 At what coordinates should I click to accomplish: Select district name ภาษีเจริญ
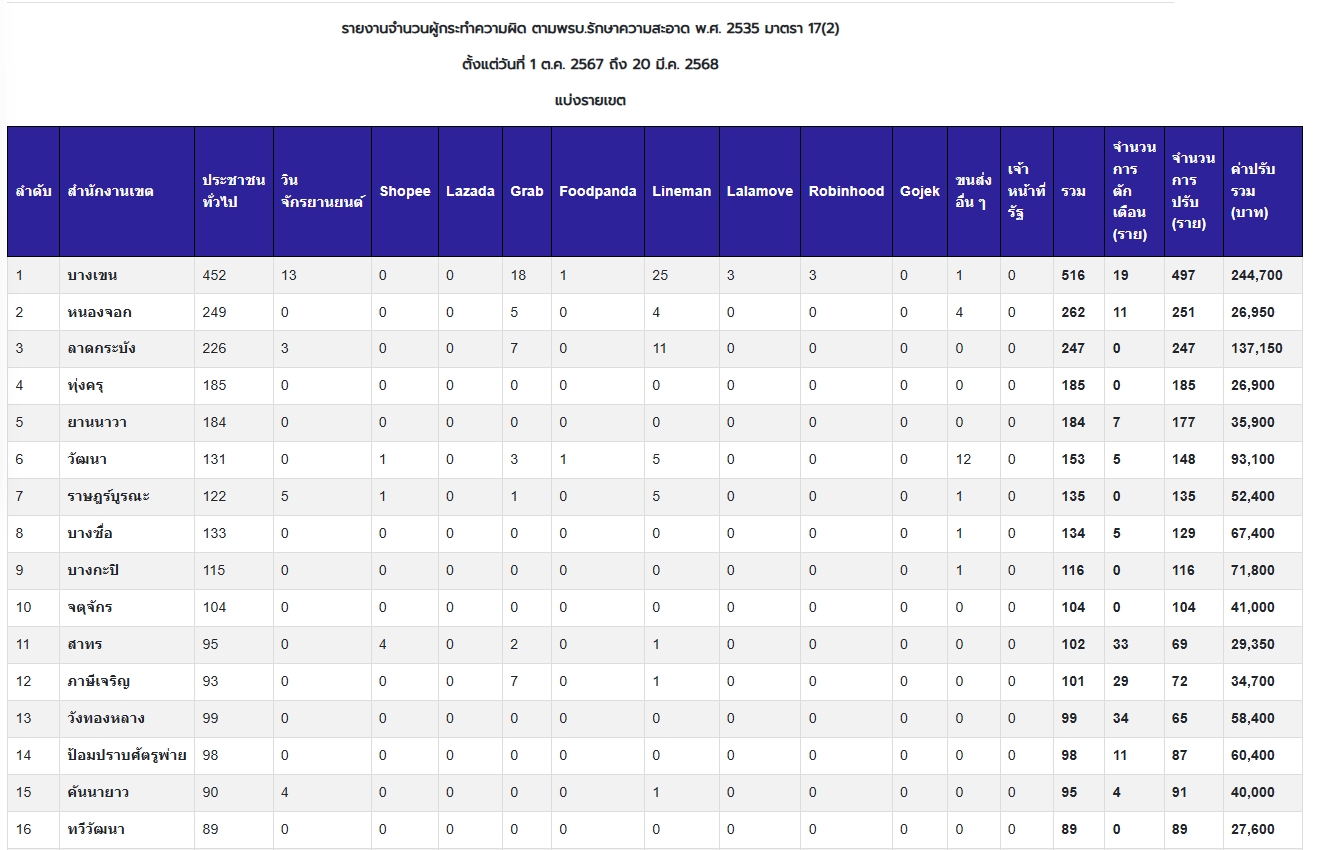point(98,681)
